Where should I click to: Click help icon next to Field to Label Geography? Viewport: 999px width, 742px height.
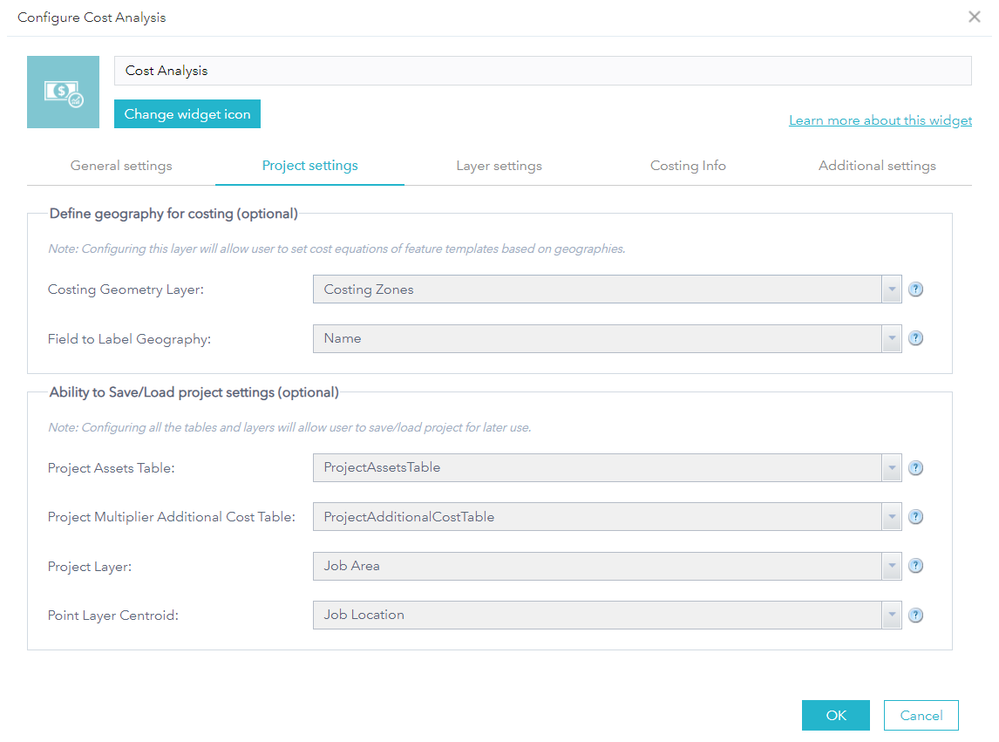click(x=915, y=339)
